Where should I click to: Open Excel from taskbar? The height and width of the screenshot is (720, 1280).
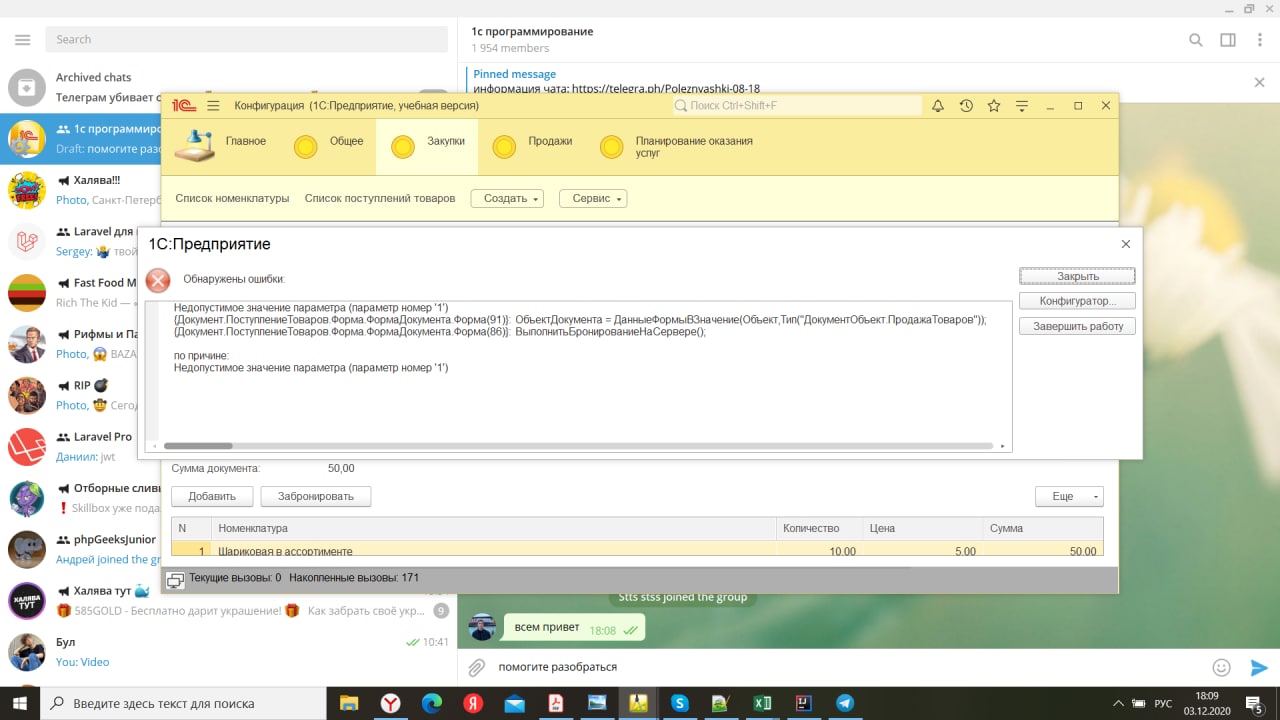762,703
